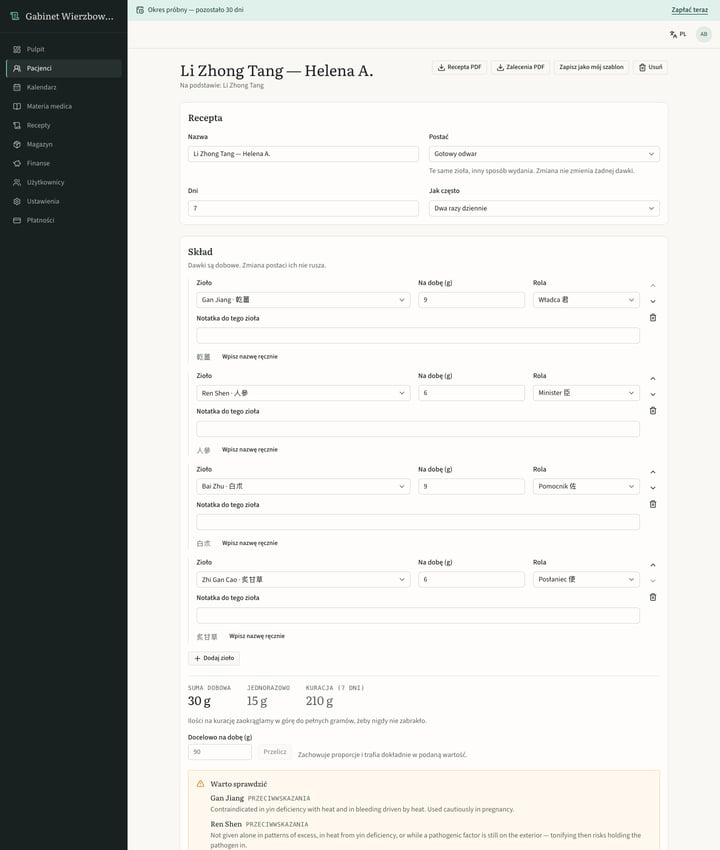720x850 pixels.
Task: Open Użytkownicy section
Action: coord(63,182)
